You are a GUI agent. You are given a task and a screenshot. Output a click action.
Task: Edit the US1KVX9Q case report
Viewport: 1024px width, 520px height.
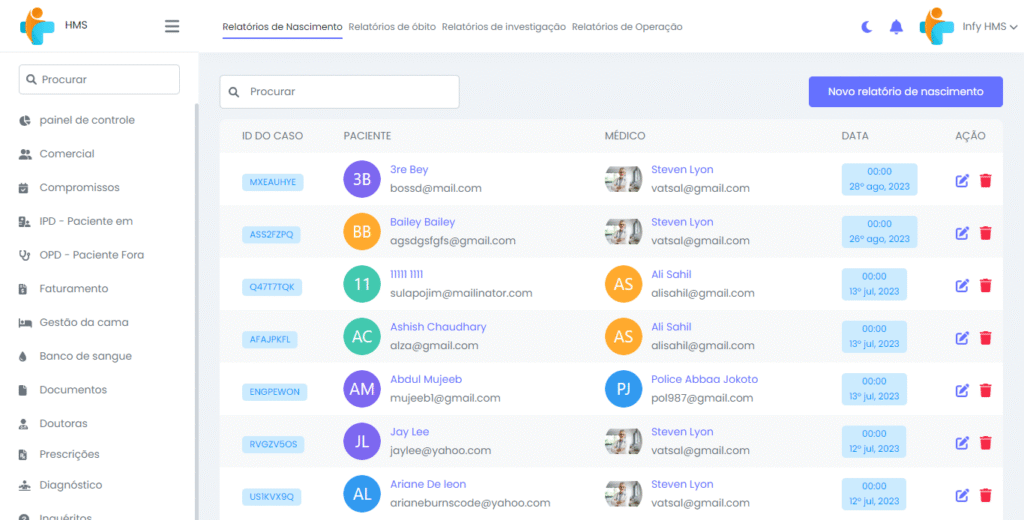tap(962, 495)
